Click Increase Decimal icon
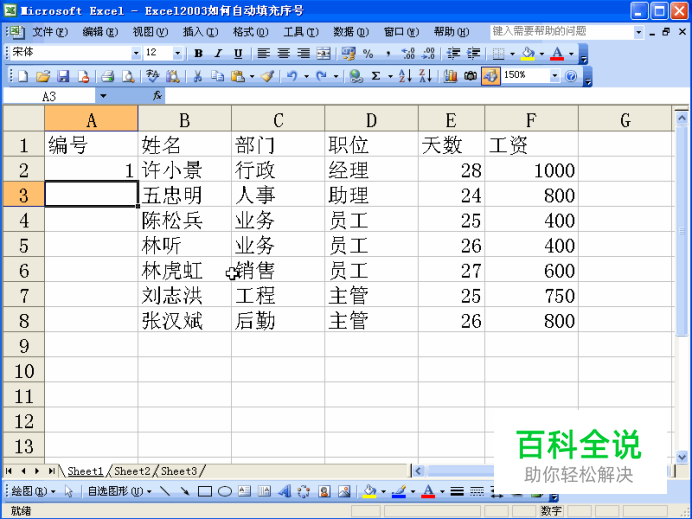Image resolution: width=692 pixels, height=519 pixels. click(408, 53)
